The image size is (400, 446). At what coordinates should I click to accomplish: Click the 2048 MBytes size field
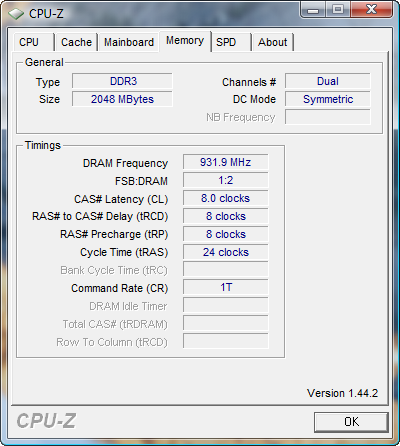point(122,99)
